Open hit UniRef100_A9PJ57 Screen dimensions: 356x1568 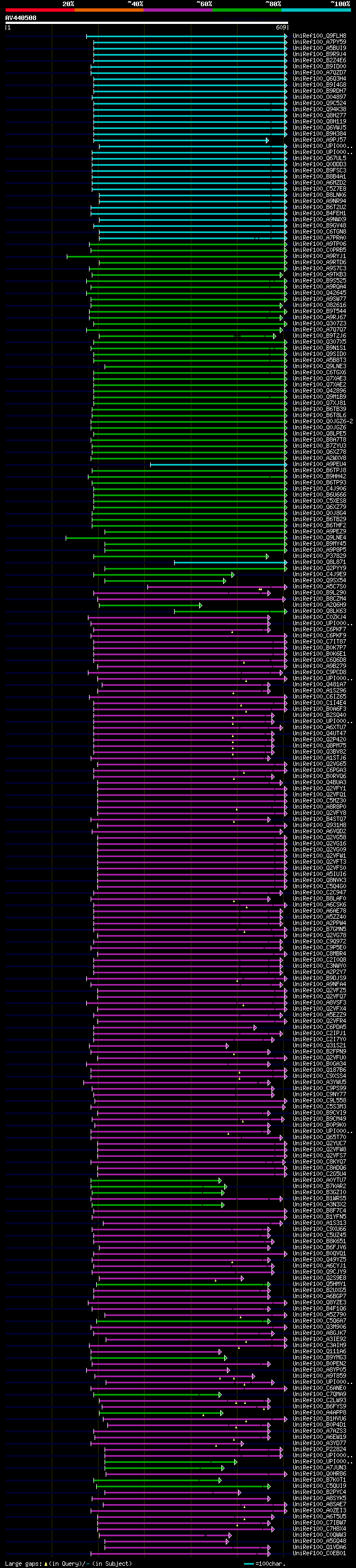(319, 140)
